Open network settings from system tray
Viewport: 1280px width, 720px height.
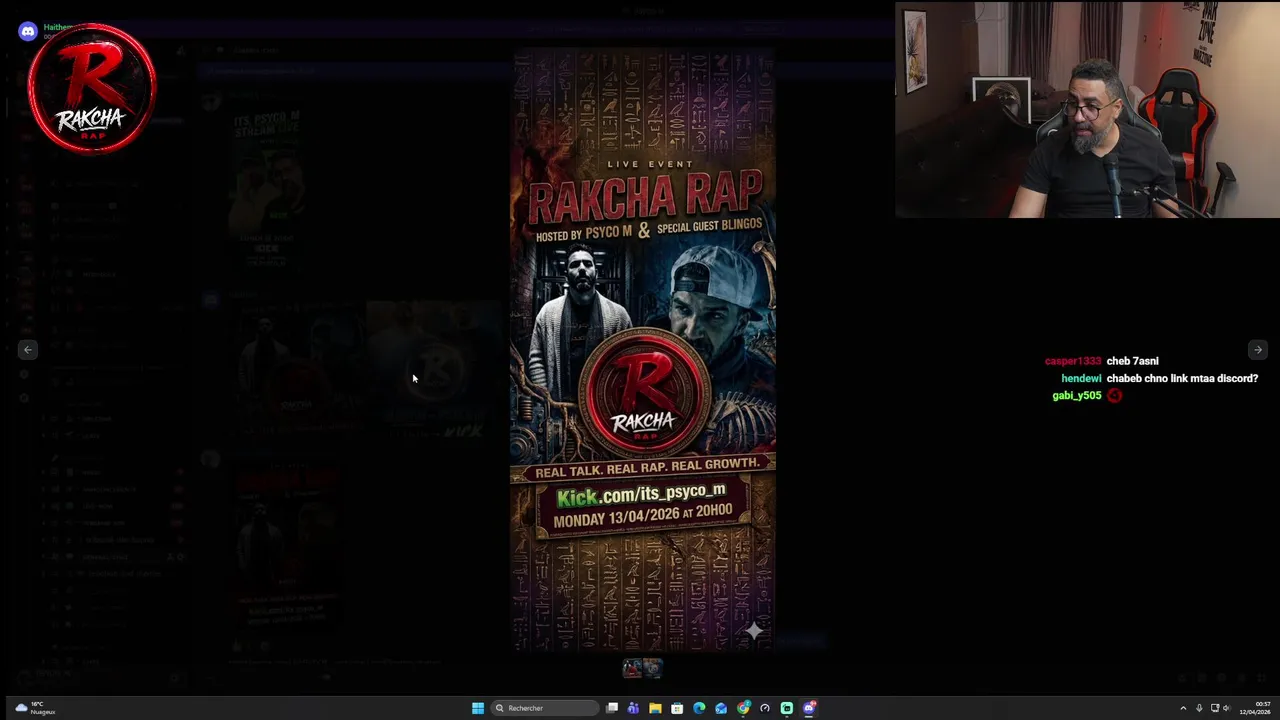(1215, 708)
